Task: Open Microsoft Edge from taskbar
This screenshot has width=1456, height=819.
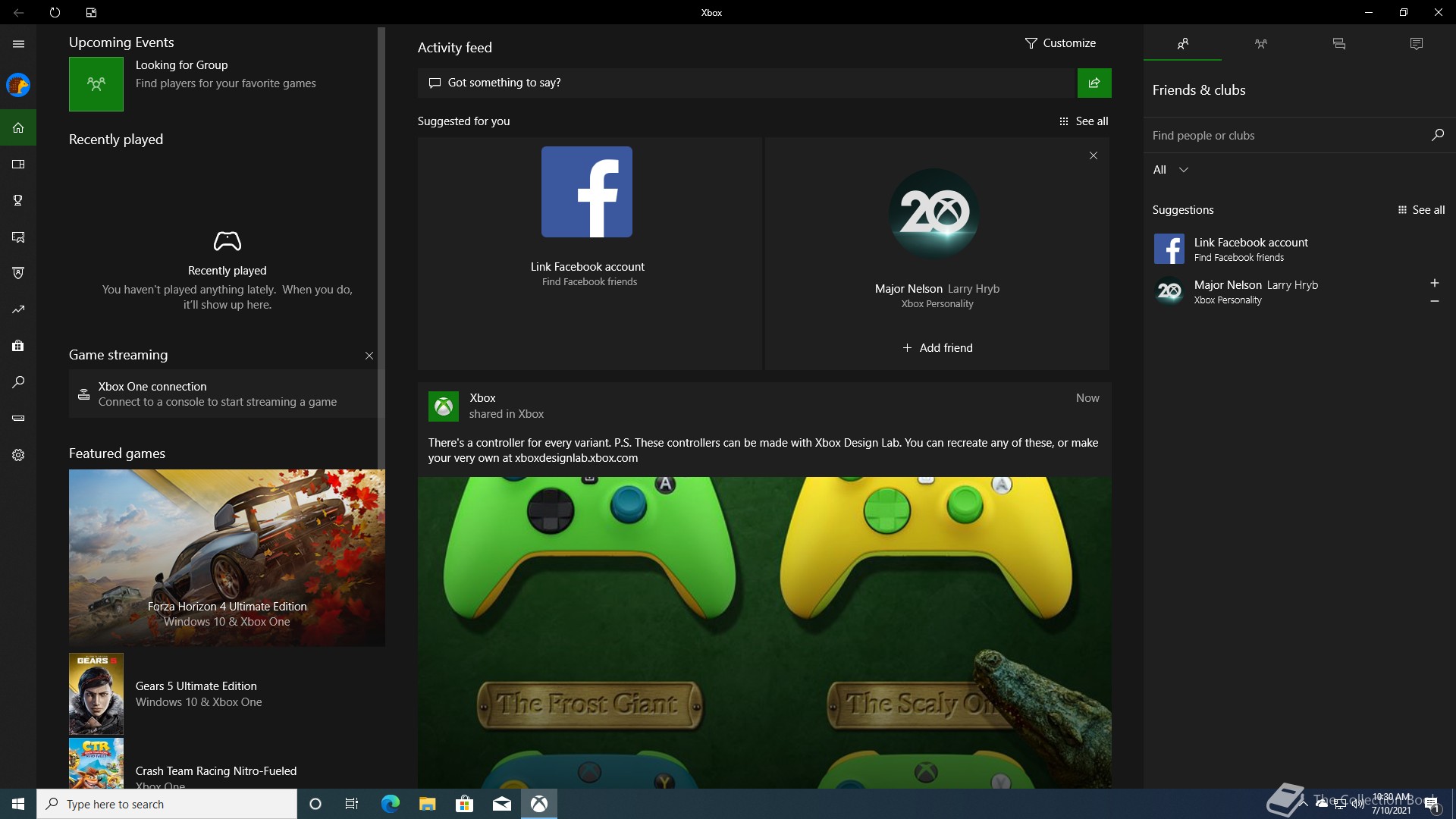Action: 390,804
